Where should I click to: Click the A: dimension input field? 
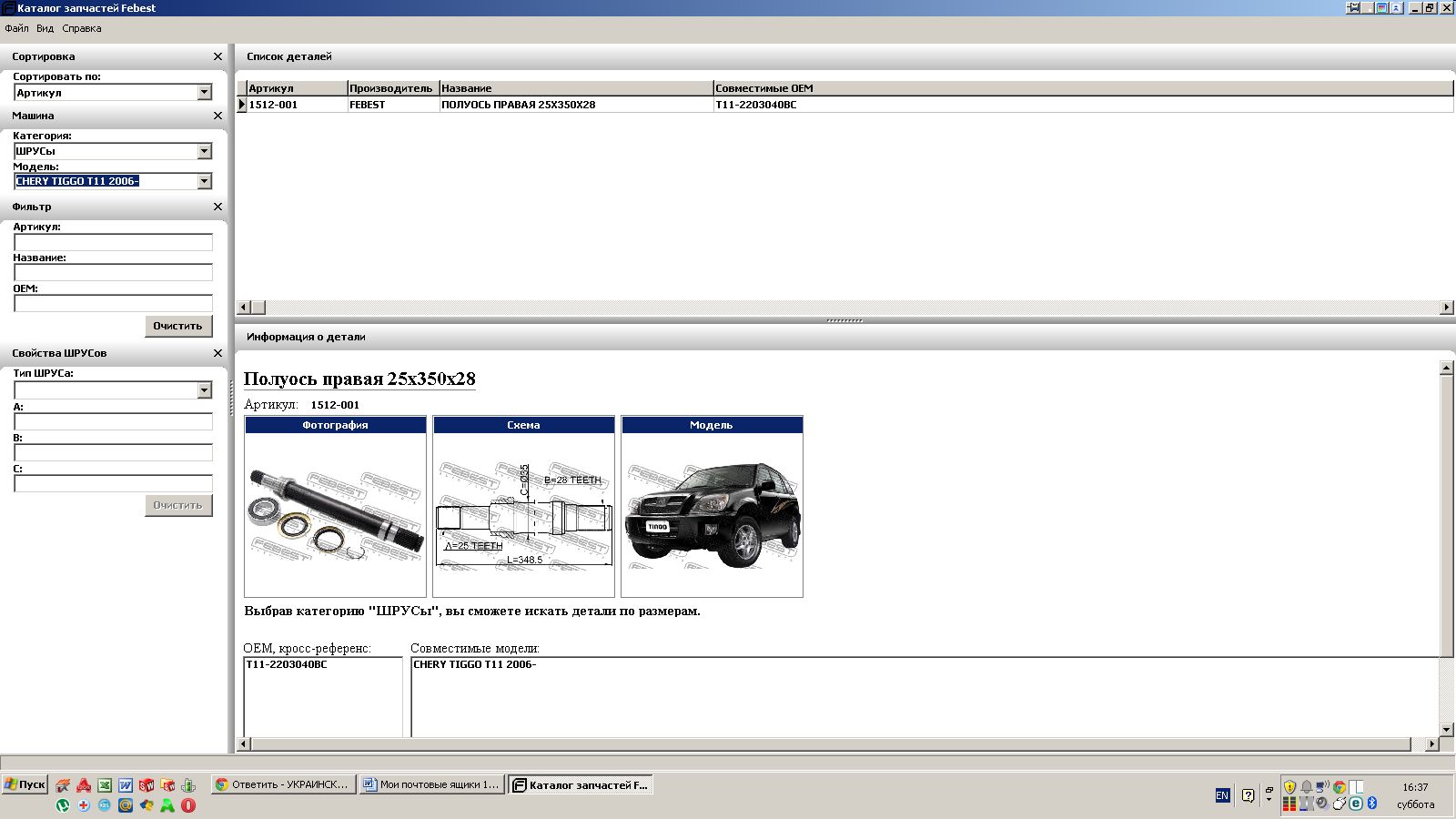click(x=113, y=421)
